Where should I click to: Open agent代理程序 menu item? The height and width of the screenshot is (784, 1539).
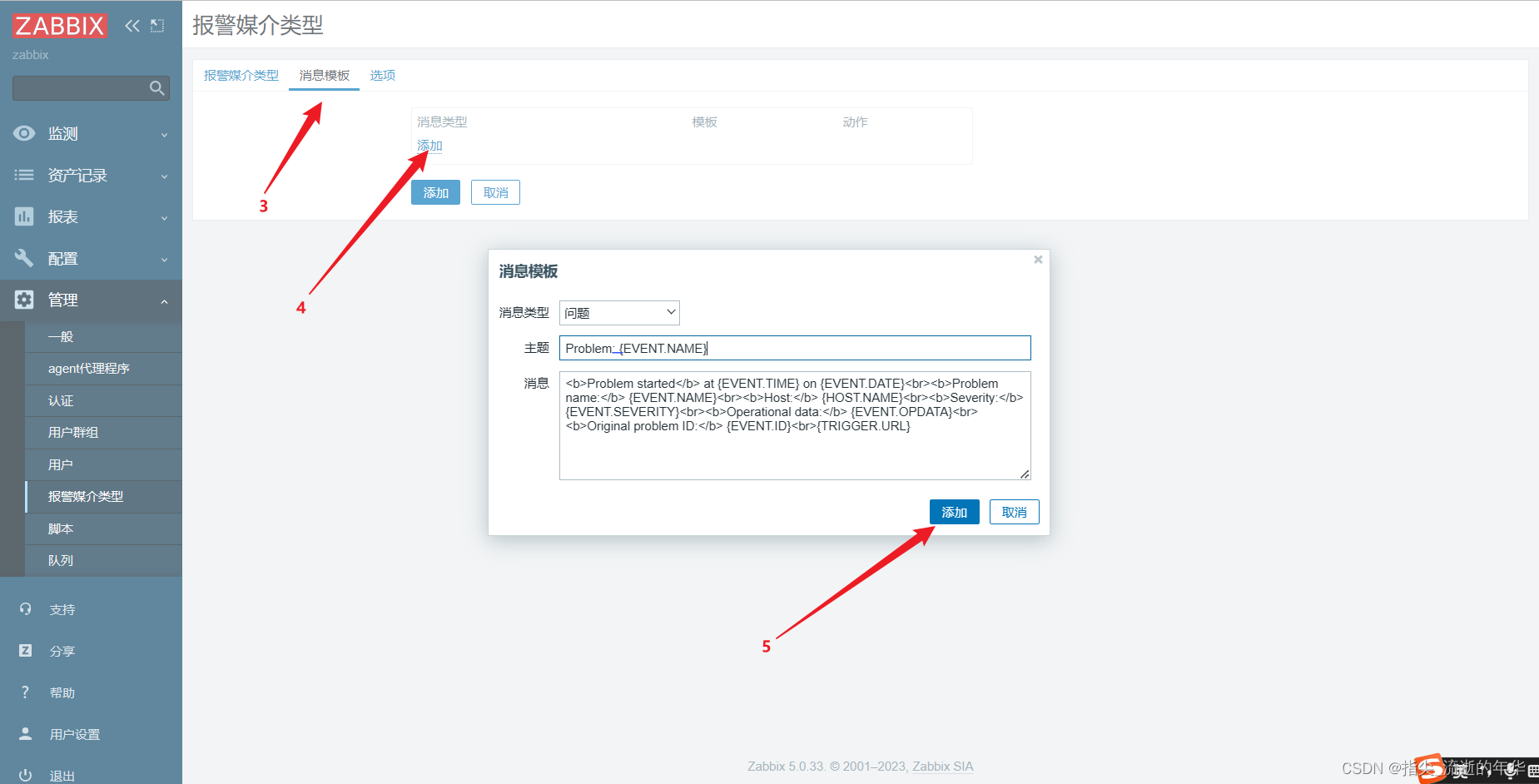click(103, 369)
